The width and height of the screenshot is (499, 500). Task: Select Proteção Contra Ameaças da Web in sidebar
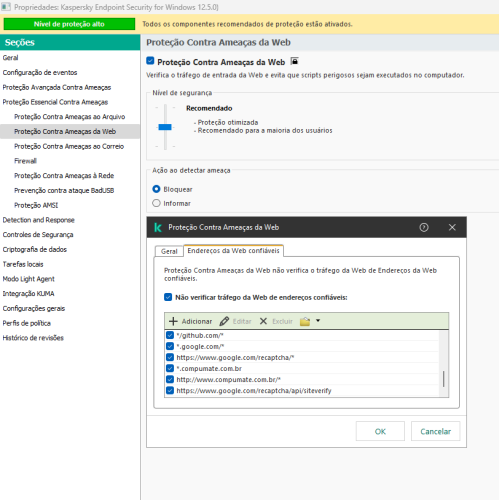tap(70, 131)
